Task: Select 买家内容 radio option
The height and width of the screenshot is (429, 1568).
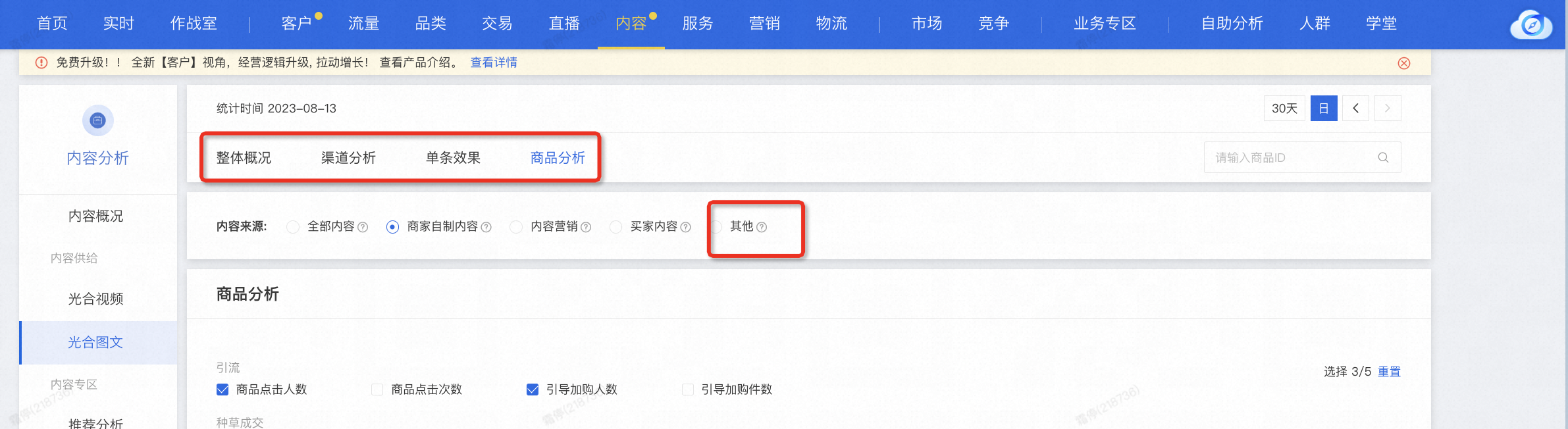Action: (x=615, y=227)
